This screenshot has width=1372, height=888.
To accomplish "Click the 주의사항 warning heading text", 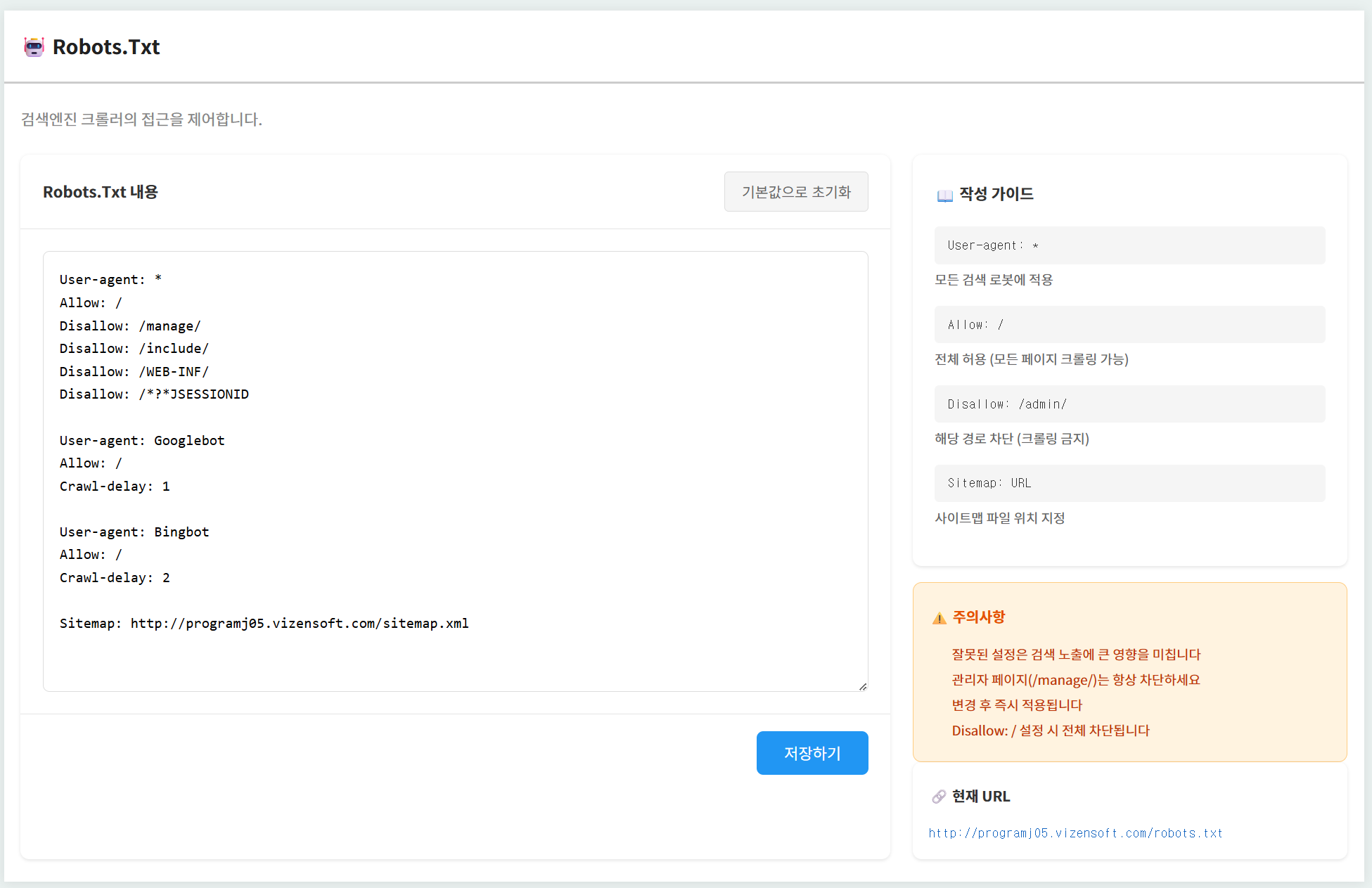I will [978, 617].
